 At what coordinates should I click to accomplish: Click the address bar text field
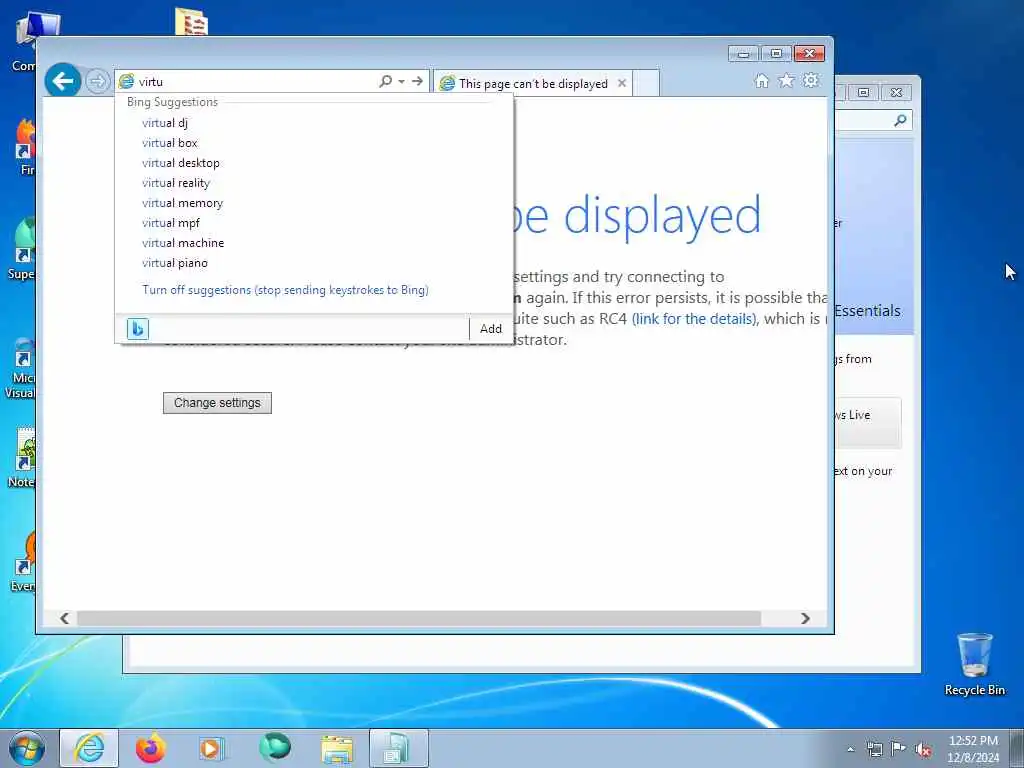tap(257, 82)
